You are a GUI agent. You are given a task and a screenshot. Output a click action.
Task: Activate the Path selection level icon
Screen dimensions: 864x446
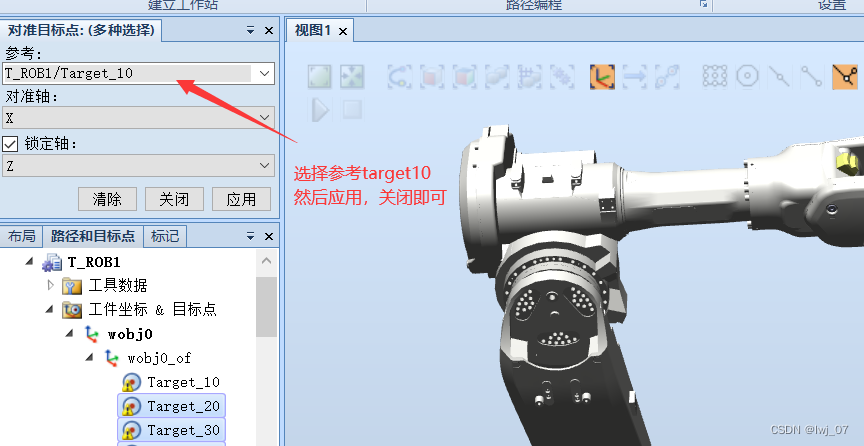click(x=667, y=77)
